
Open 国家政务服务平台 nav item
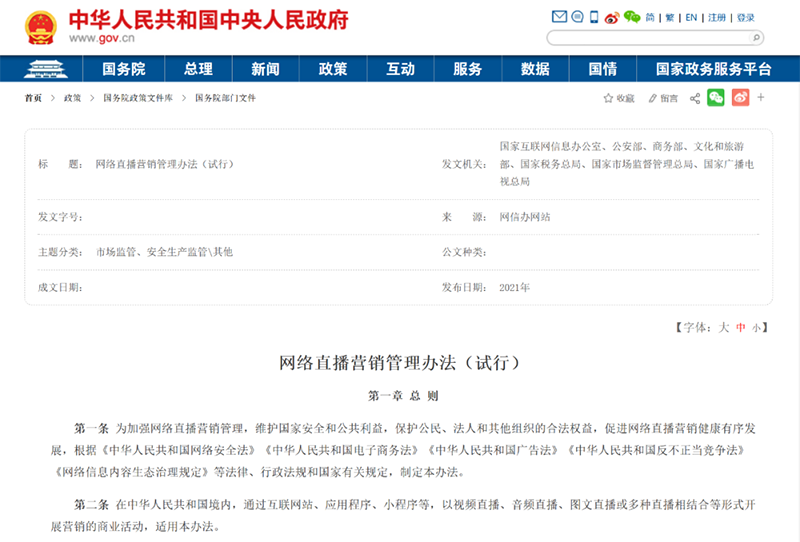point(713,69)
